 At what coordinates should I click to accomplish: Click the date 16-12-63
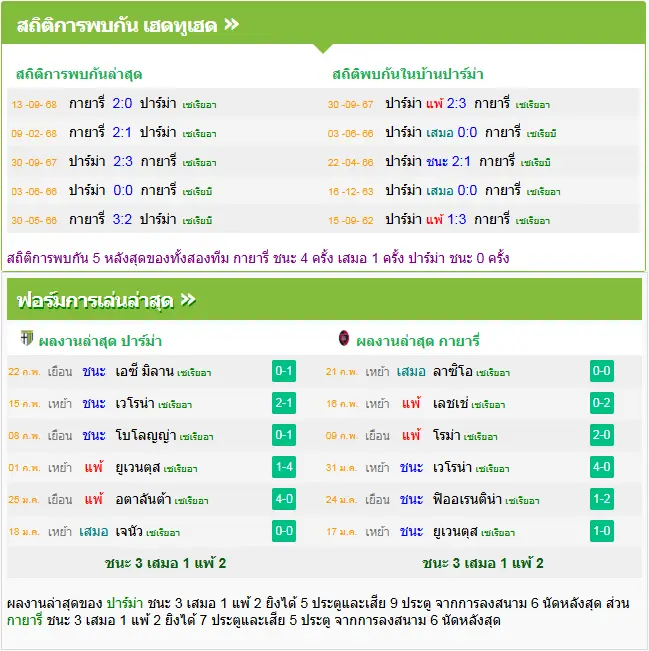(x=350, y=191)
